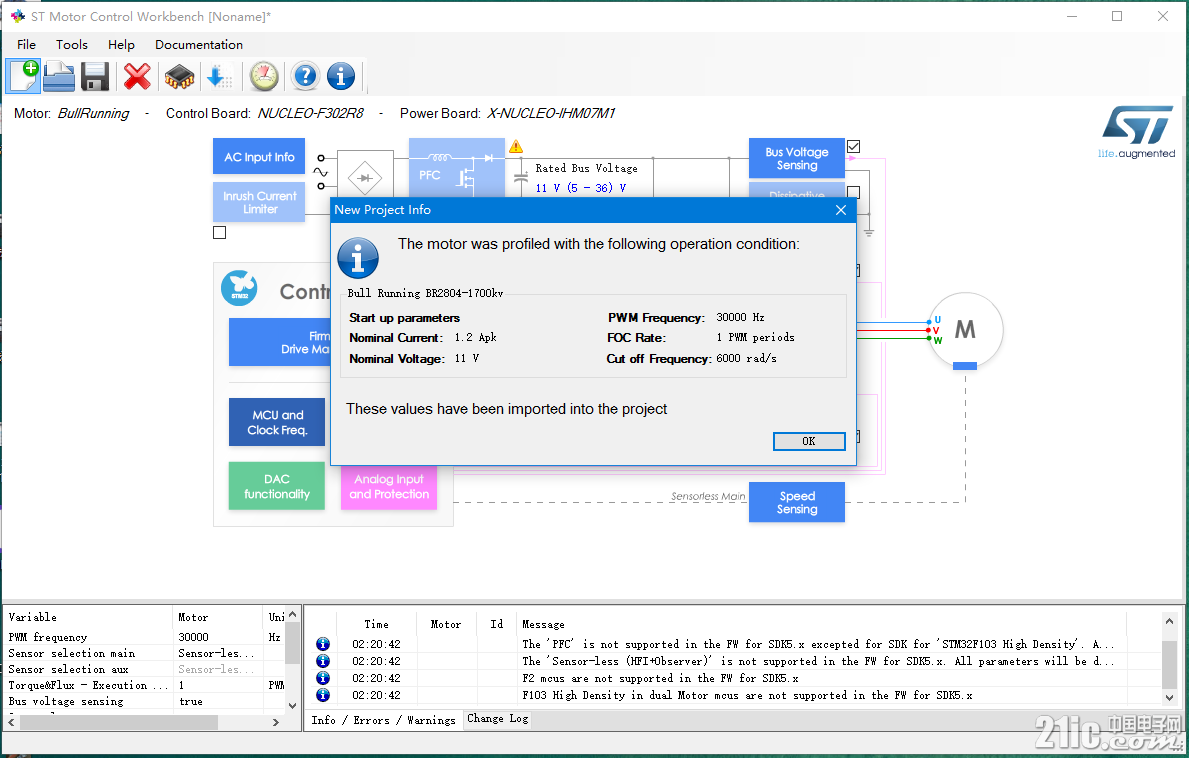Open Documentation menu
Viewport: 1189px width, 758px height.
(199, 45)
